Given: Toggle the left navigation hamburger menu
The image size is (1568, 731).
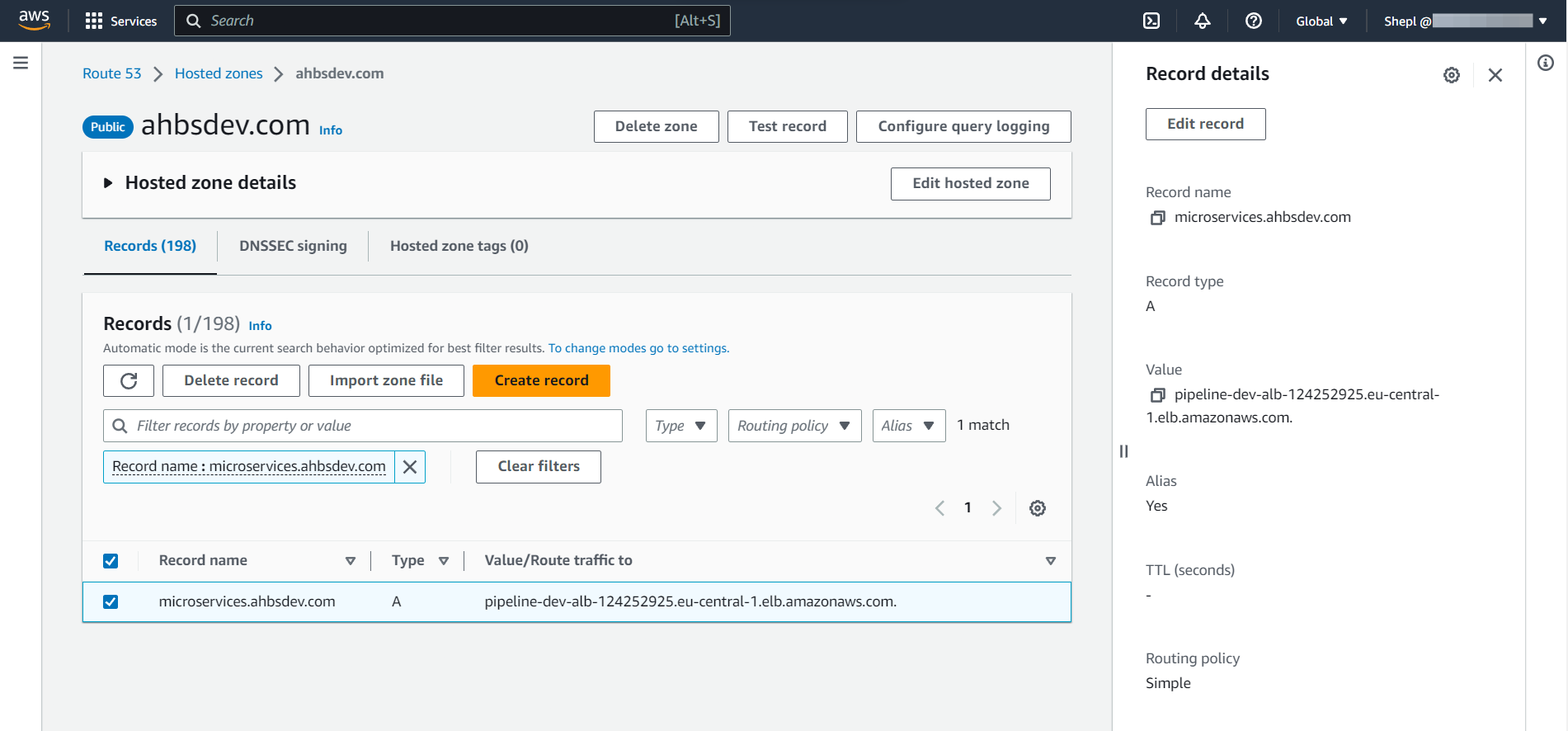Looking at the screenshot, I should tap(21, 63).
